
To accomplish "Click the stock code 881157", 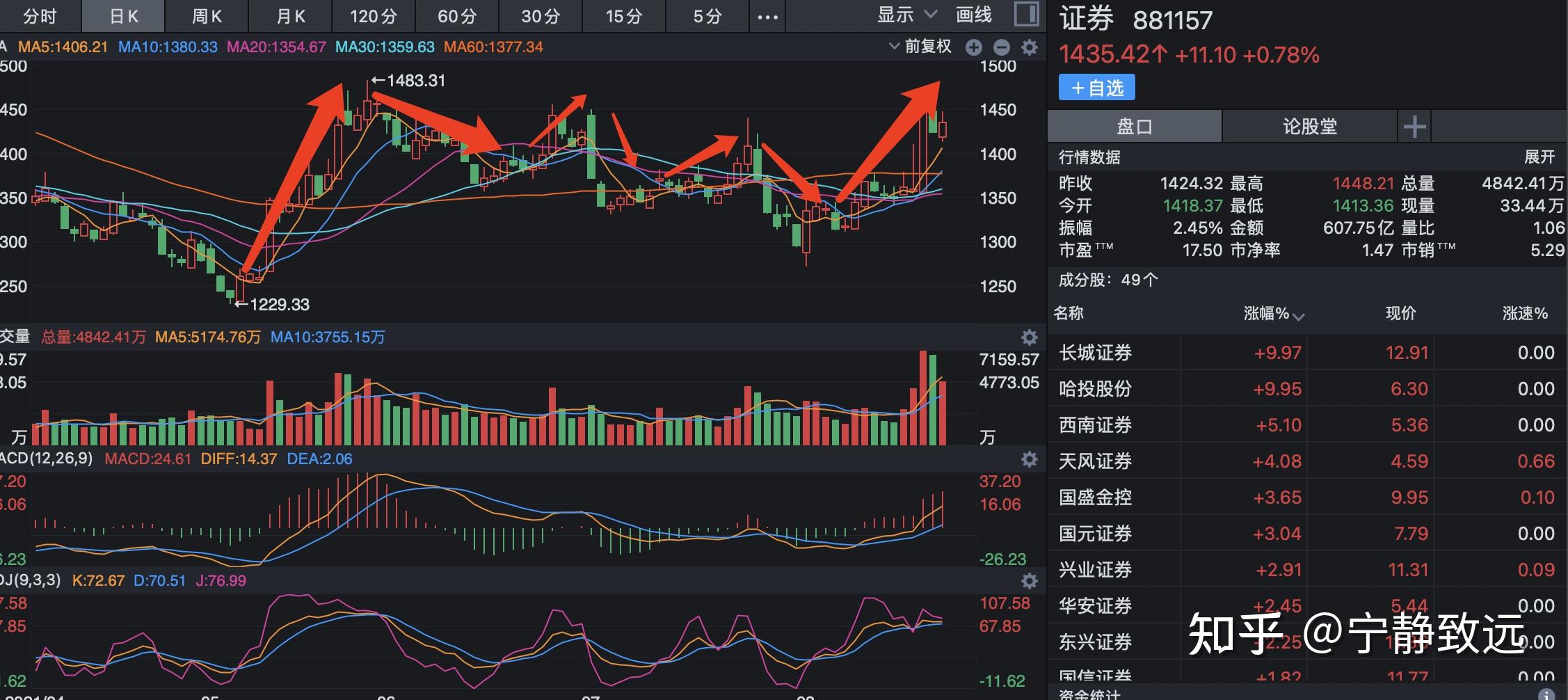I will [1172, 21].
